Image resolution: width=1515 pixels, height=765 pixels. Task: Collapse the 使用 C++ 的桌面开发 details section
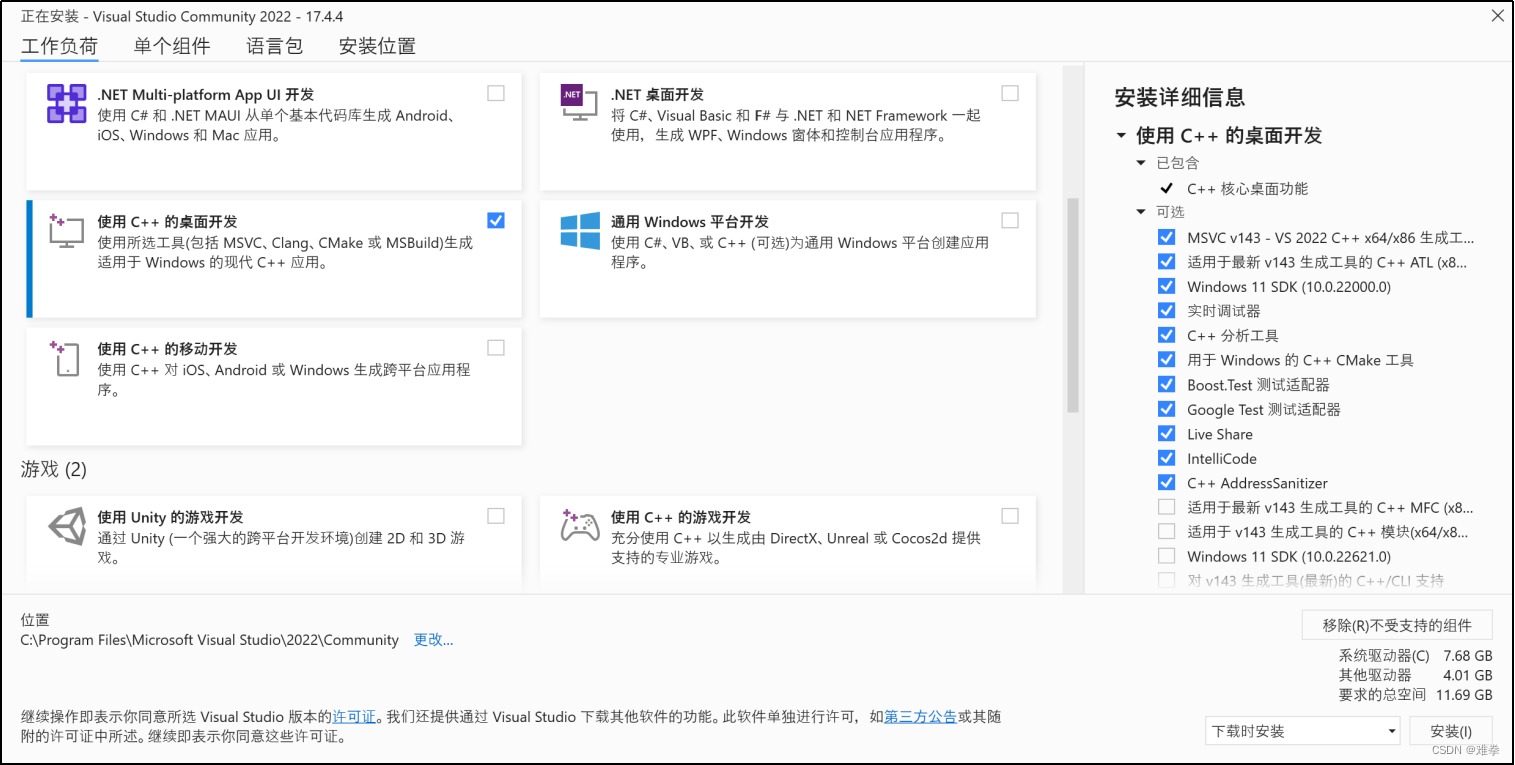point(1121,135)
